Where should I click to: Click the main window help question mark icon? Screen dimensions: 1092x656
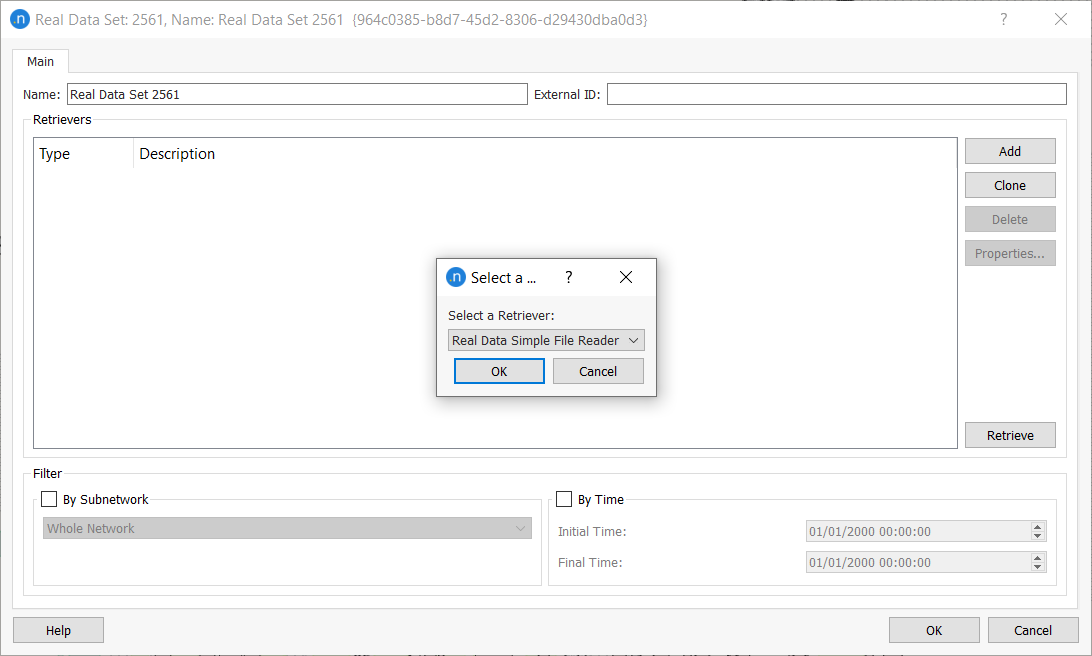1003,19
